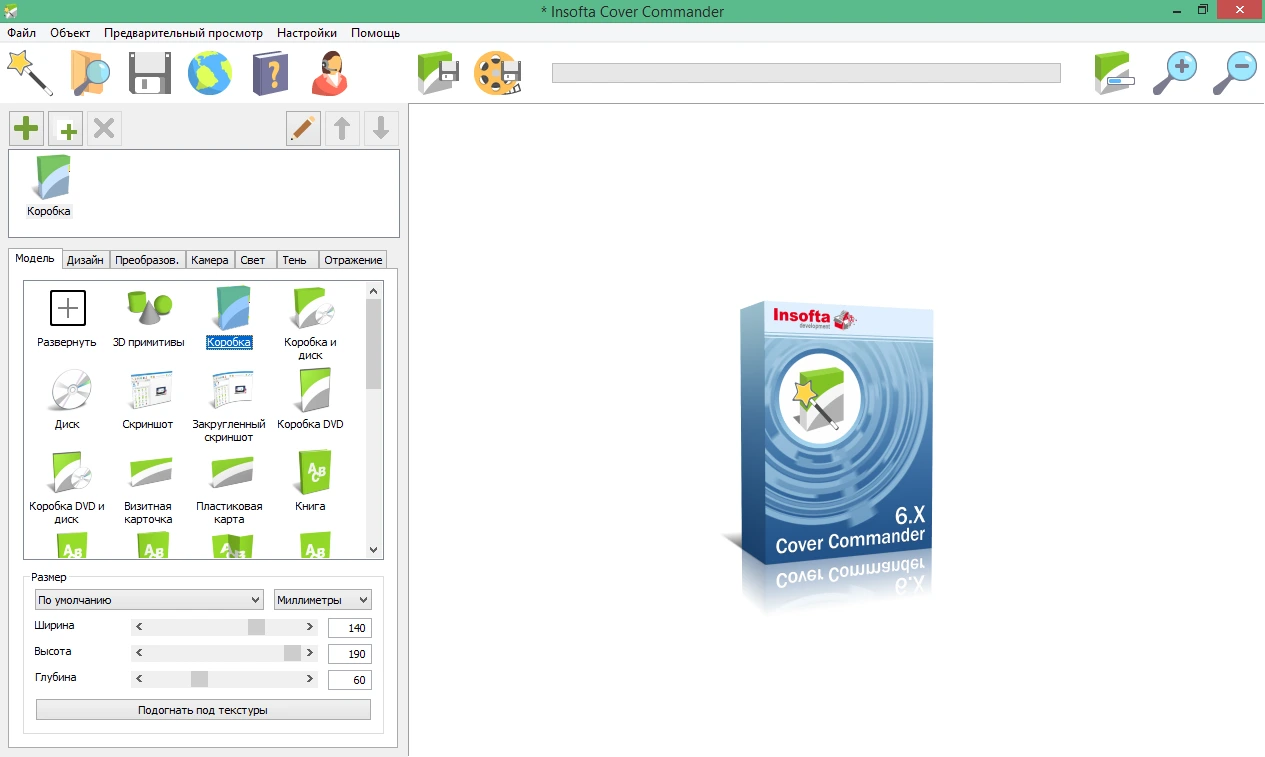Image resolution: width=1265 pixels, height=757 pixels.
Task: Expand the По умолчанию size dropdown
Action: (x=149, y=600)
